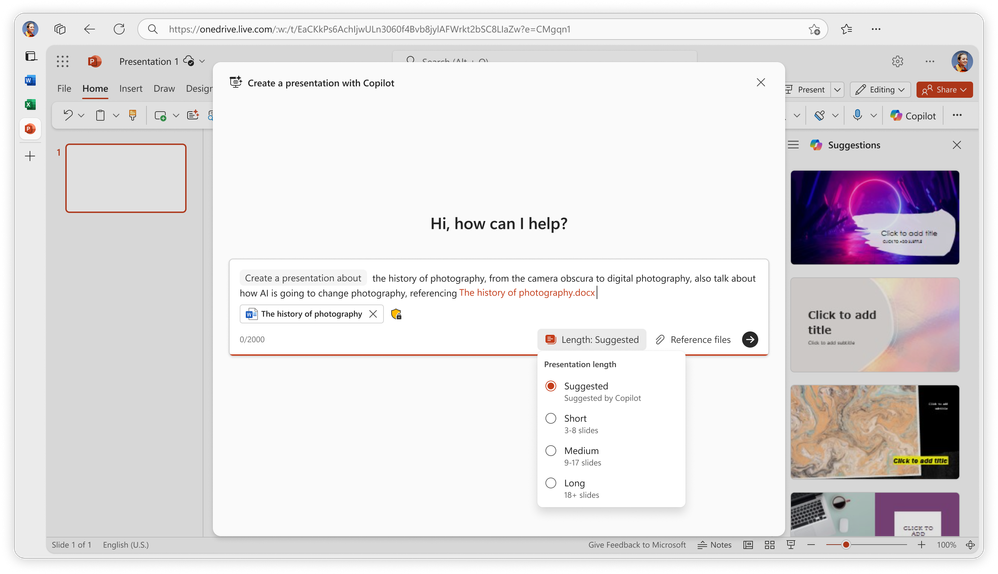Click the plus icon to add sidebar app
The width and height of the screenshot is (998, 574).
pos(30,156)
